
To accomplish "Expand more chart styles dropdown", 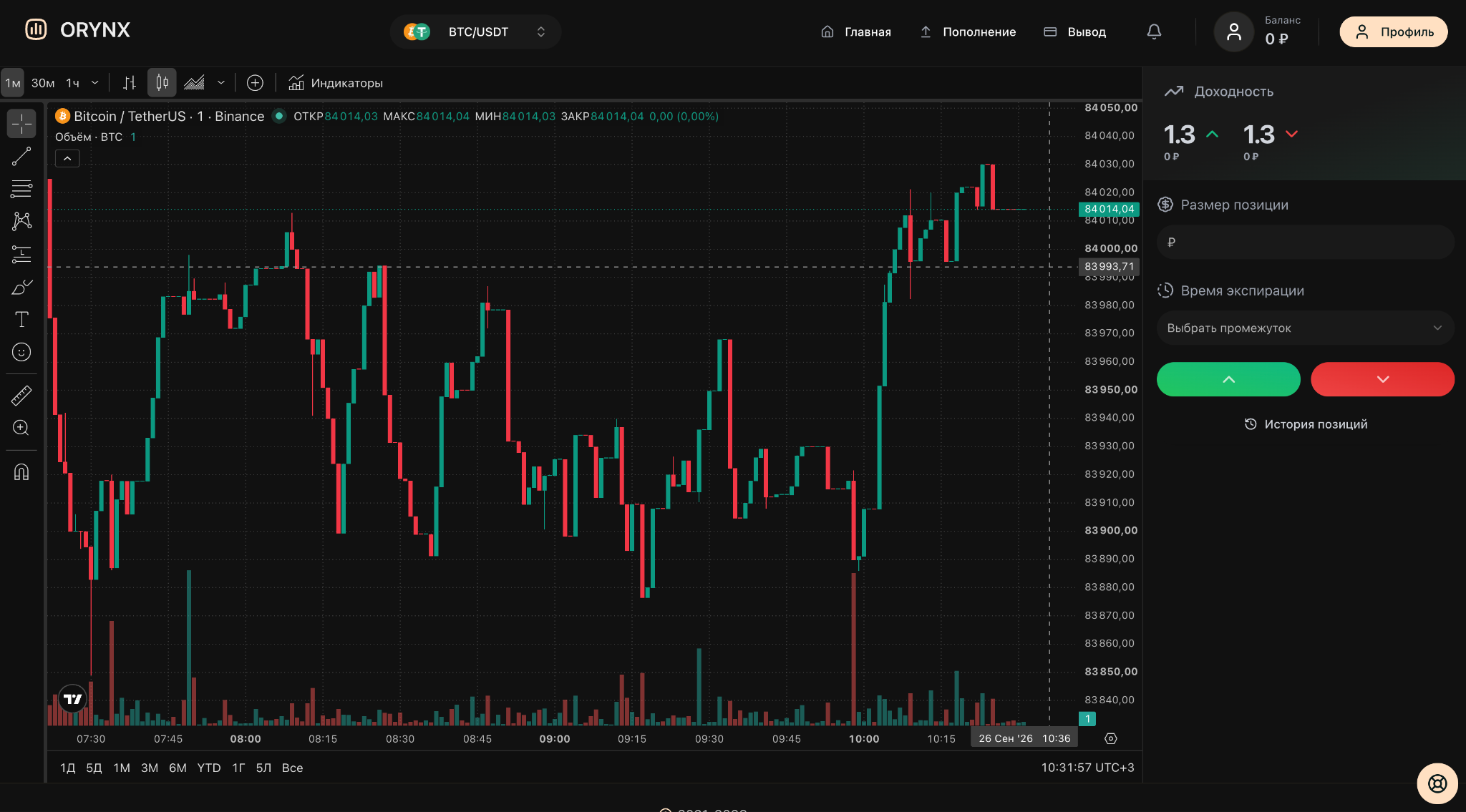I will (221, 83).
